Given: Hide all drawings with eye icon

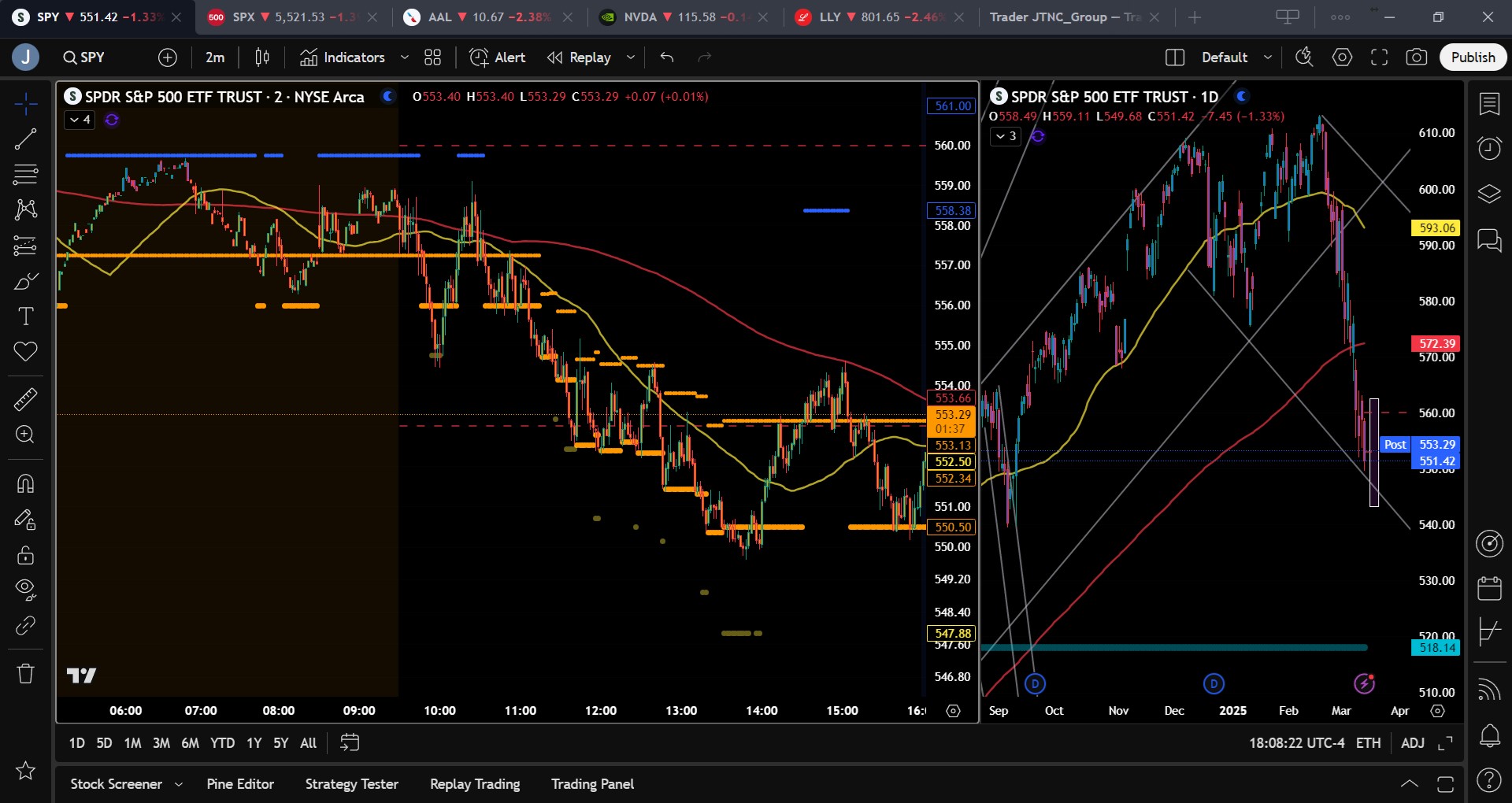Looking at the screenshot, I should coord(26,589).
